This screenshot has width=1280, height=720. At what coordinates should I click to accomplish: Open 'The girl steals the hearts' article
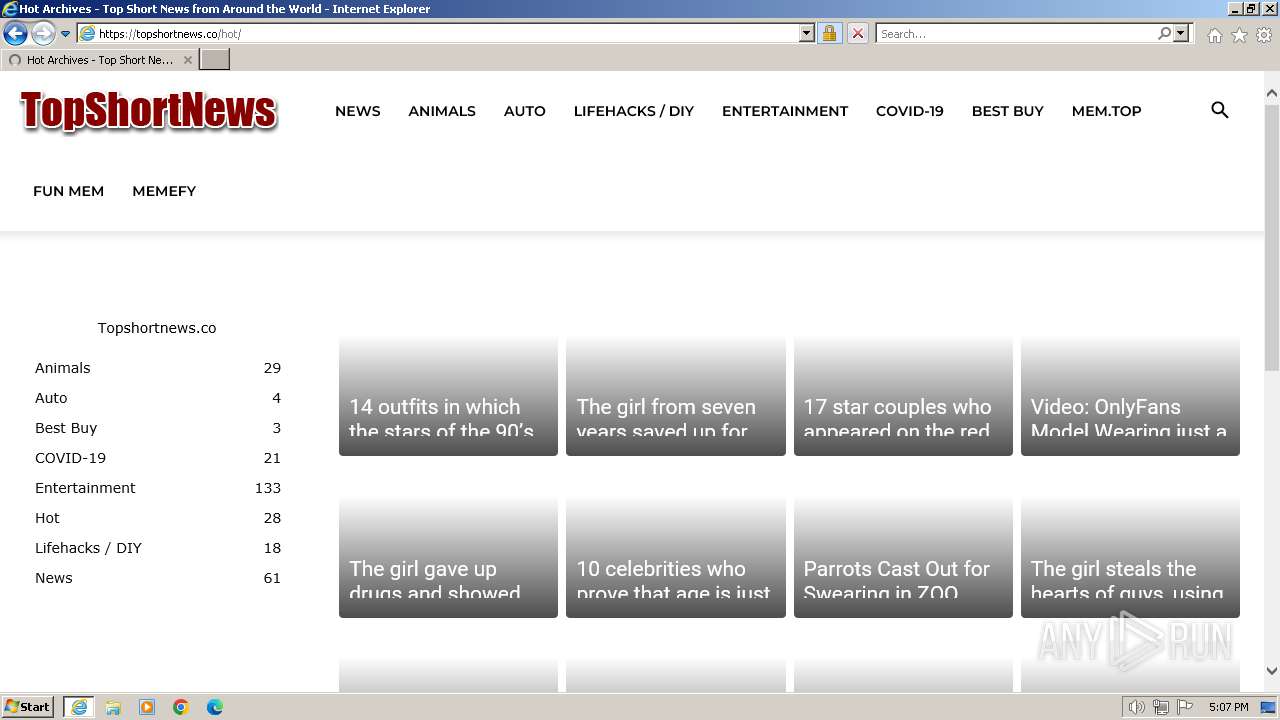click(1130, 558)
